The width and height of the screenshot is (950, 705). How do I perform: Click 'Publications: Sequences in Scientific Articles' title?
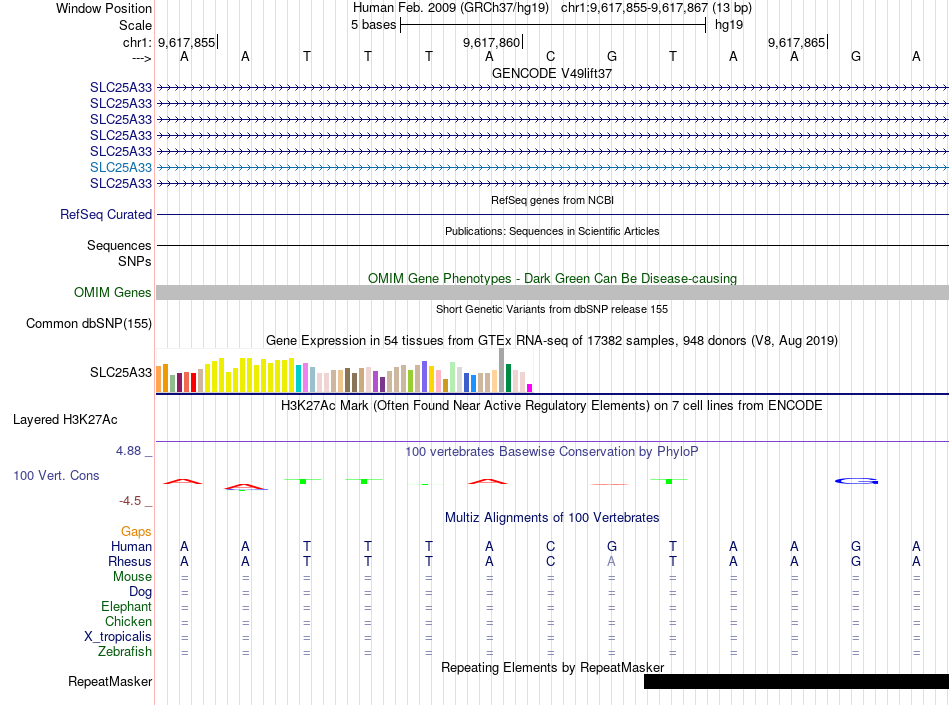pos(552,231)
